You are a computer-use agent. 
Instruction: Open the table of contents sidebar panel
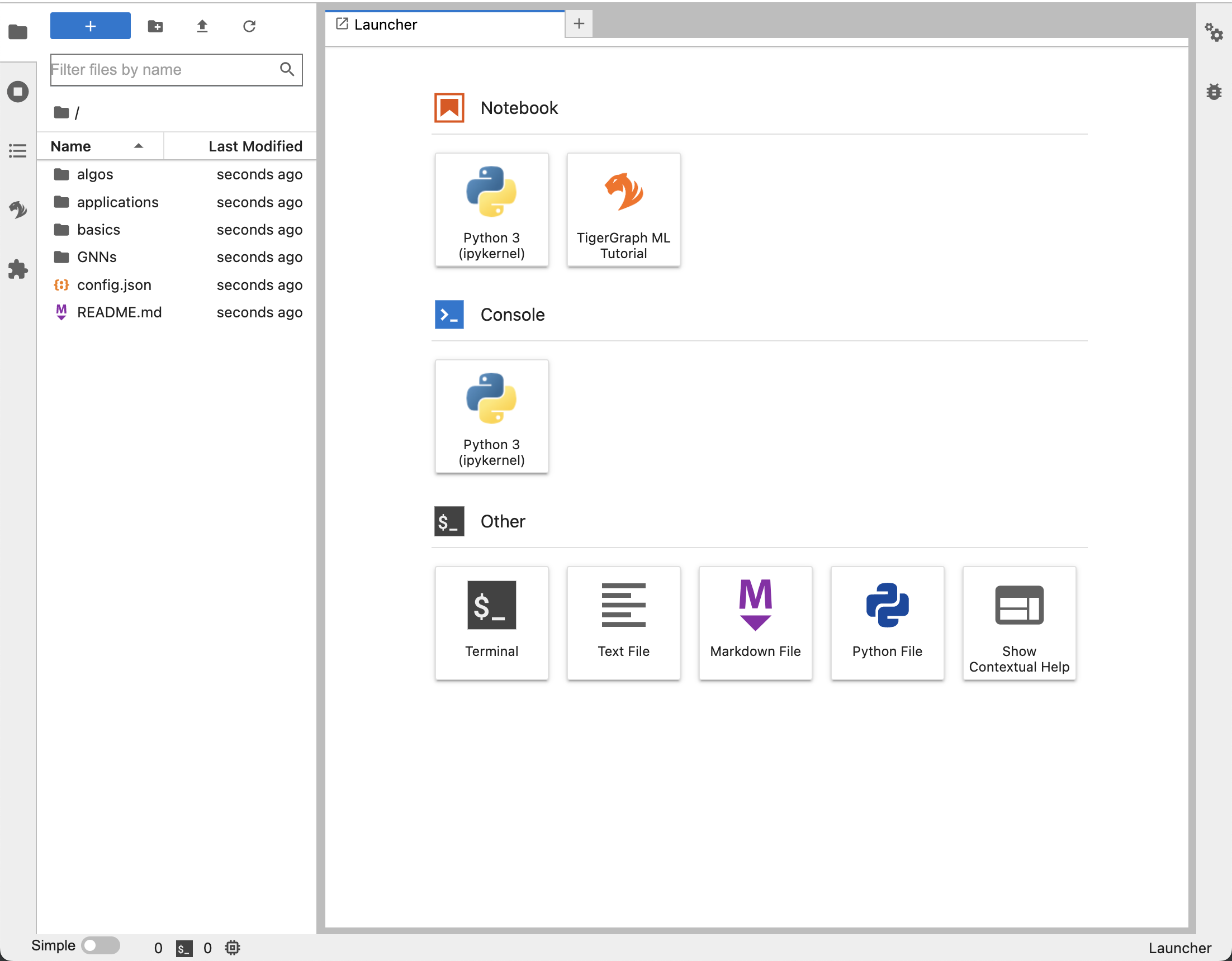17,150
